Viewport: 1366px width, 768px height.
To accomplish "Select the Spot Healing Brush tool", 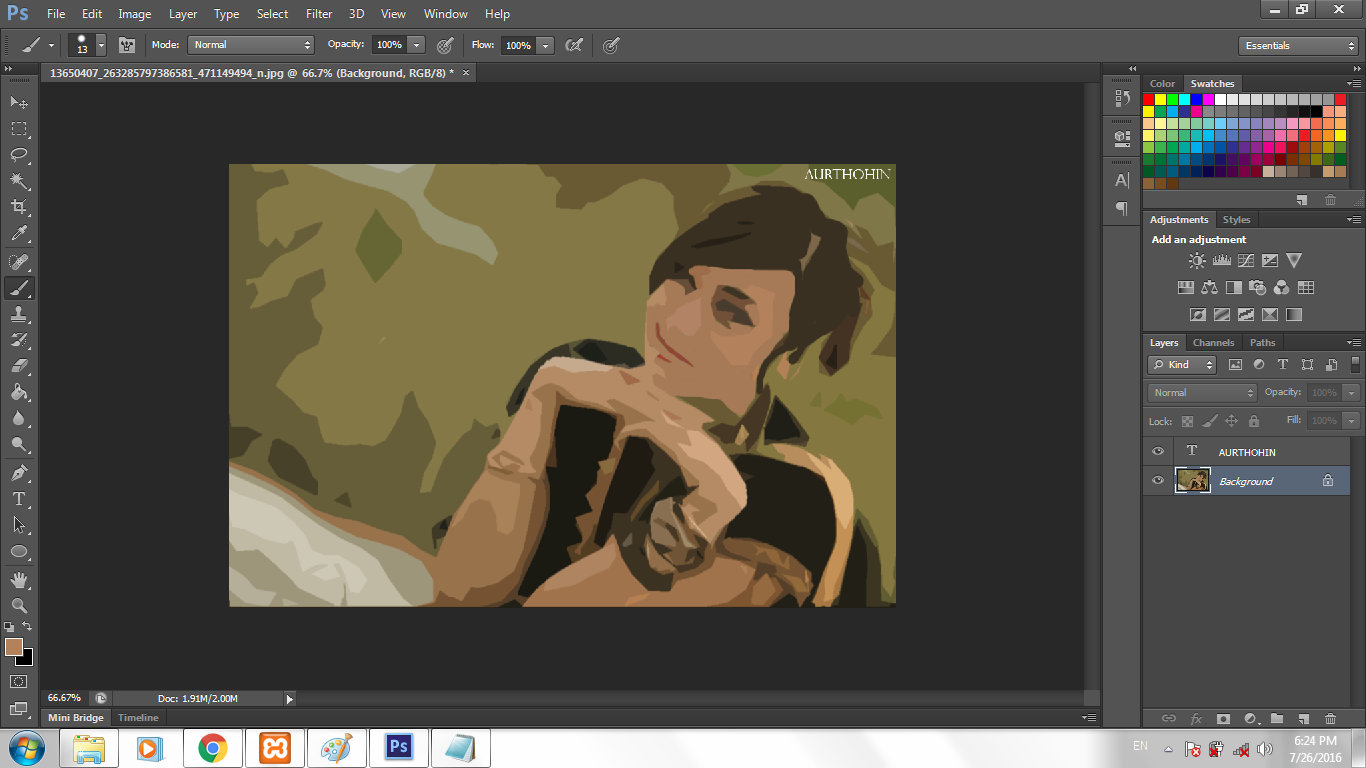I will [19, 262].
